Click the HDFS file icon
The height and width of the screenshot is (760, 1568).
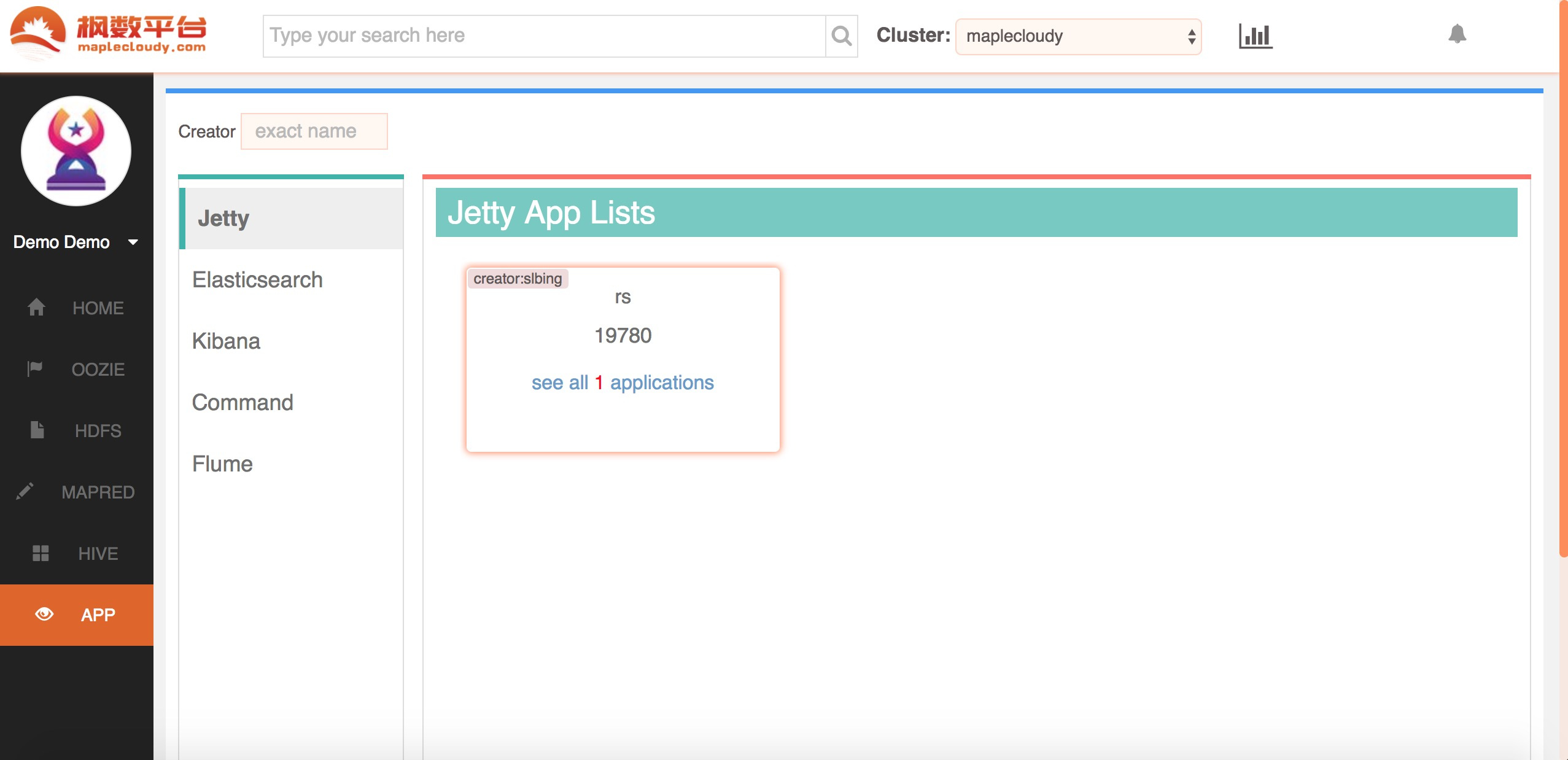(37, 430)
